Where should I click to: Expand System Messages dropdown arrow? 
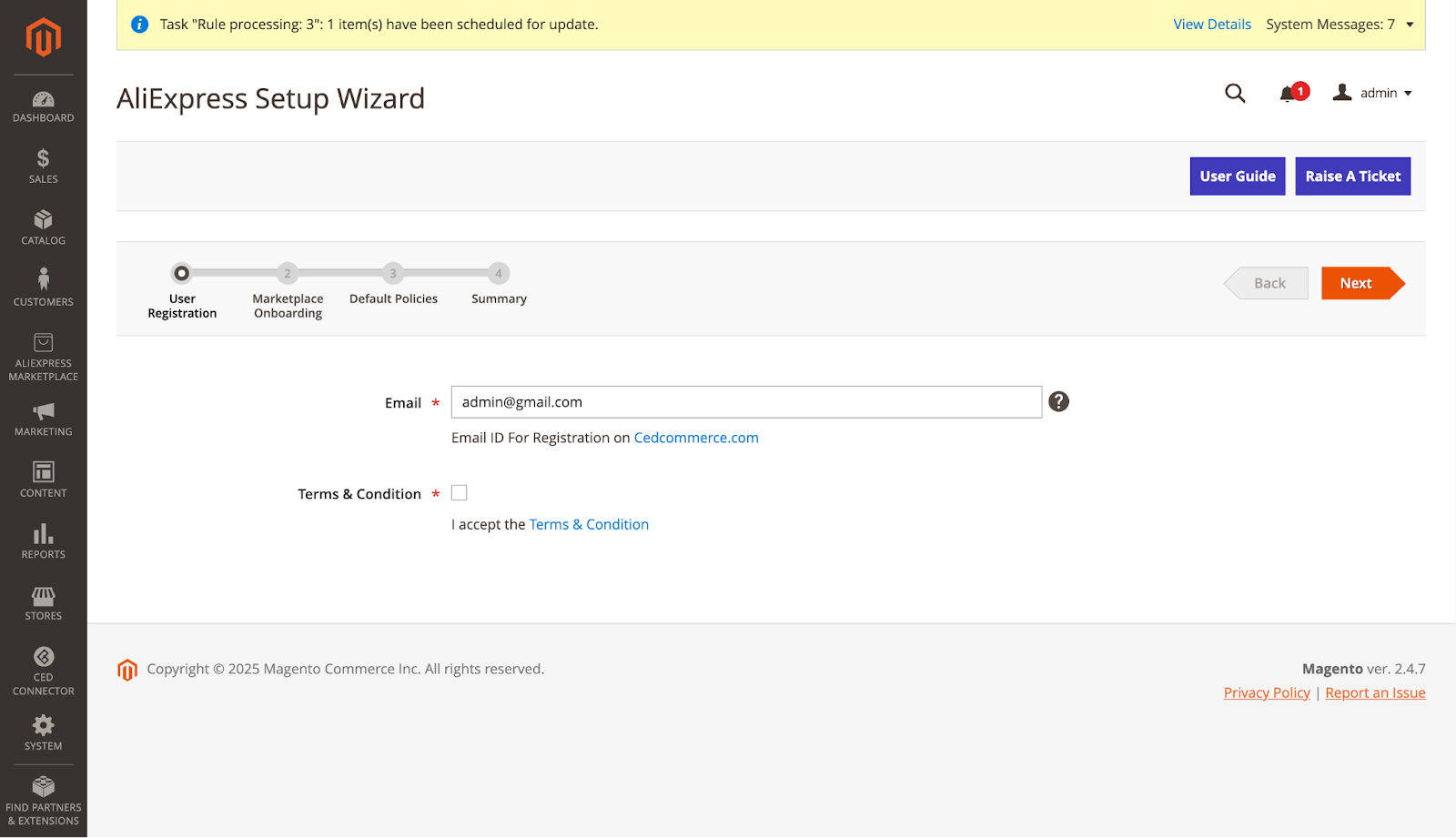click(1410, 25)
